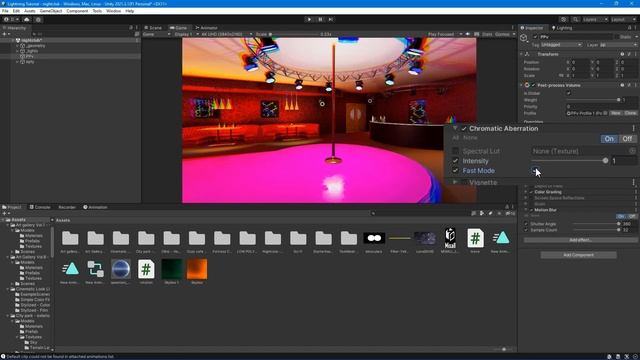Toggle the Fast Mode value checkbox
640x360 pixels.
[535, 171]
